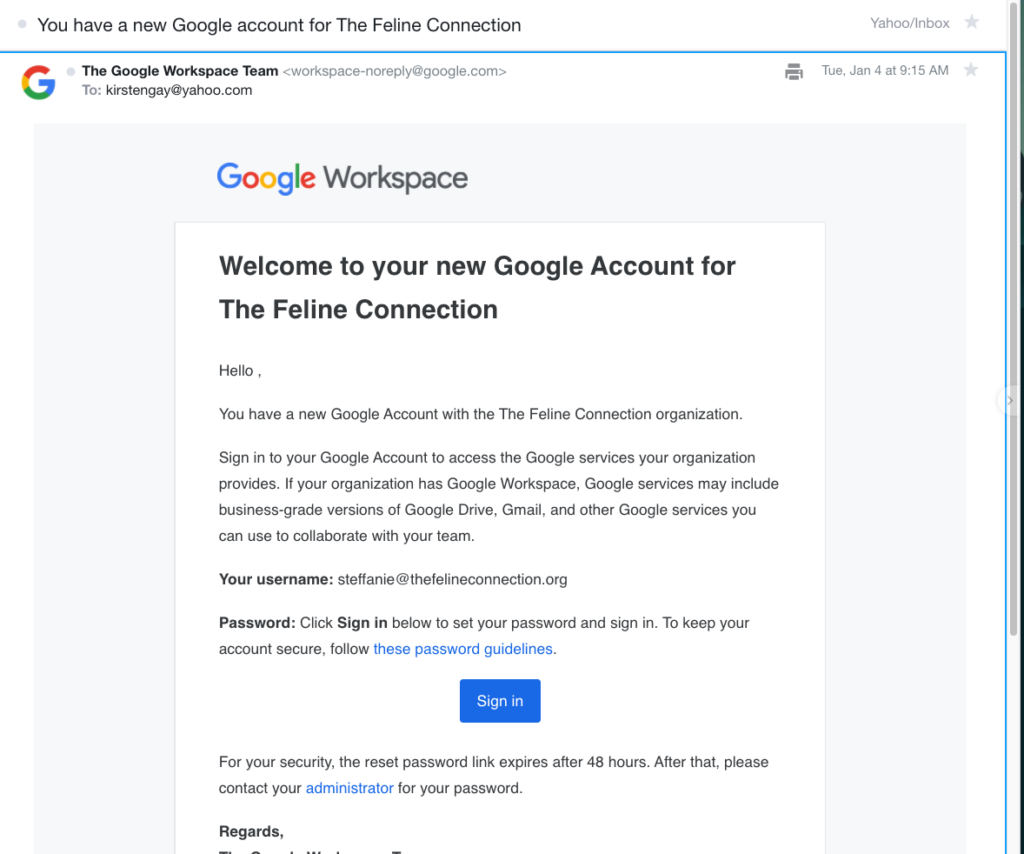The image size is (1024, 854).
Task: Click the workspace-noreply@google.com sender address
Action: 394,71
